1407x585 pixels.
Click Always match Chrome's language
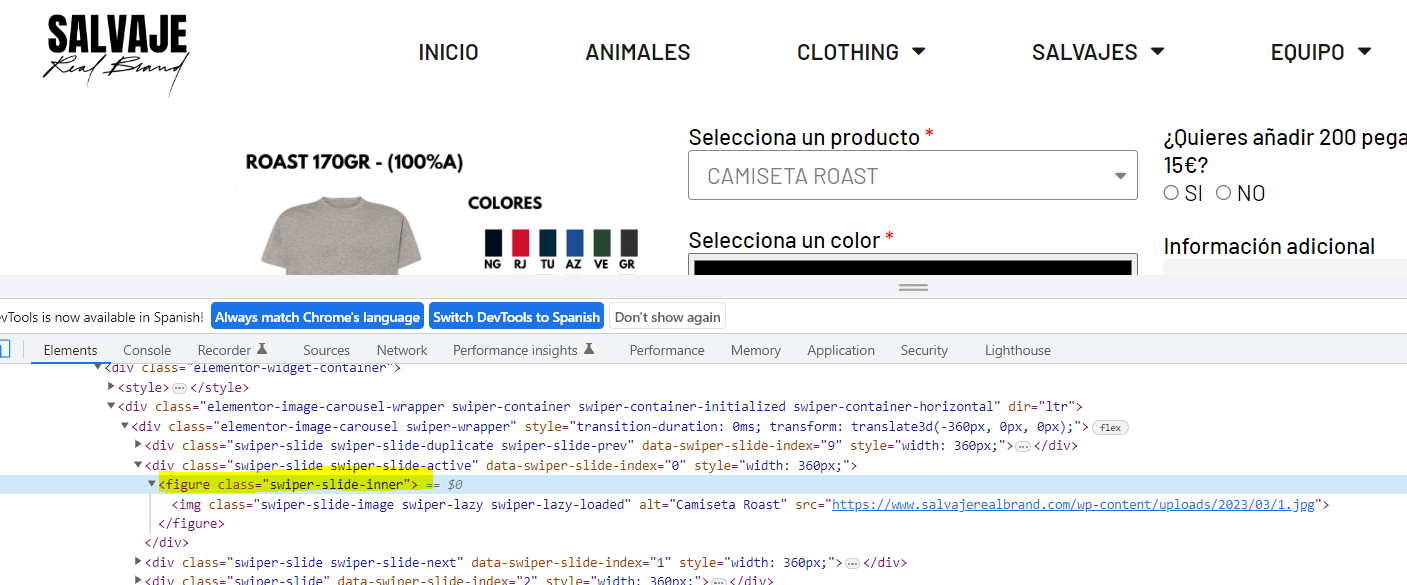(x=317, y=317)
